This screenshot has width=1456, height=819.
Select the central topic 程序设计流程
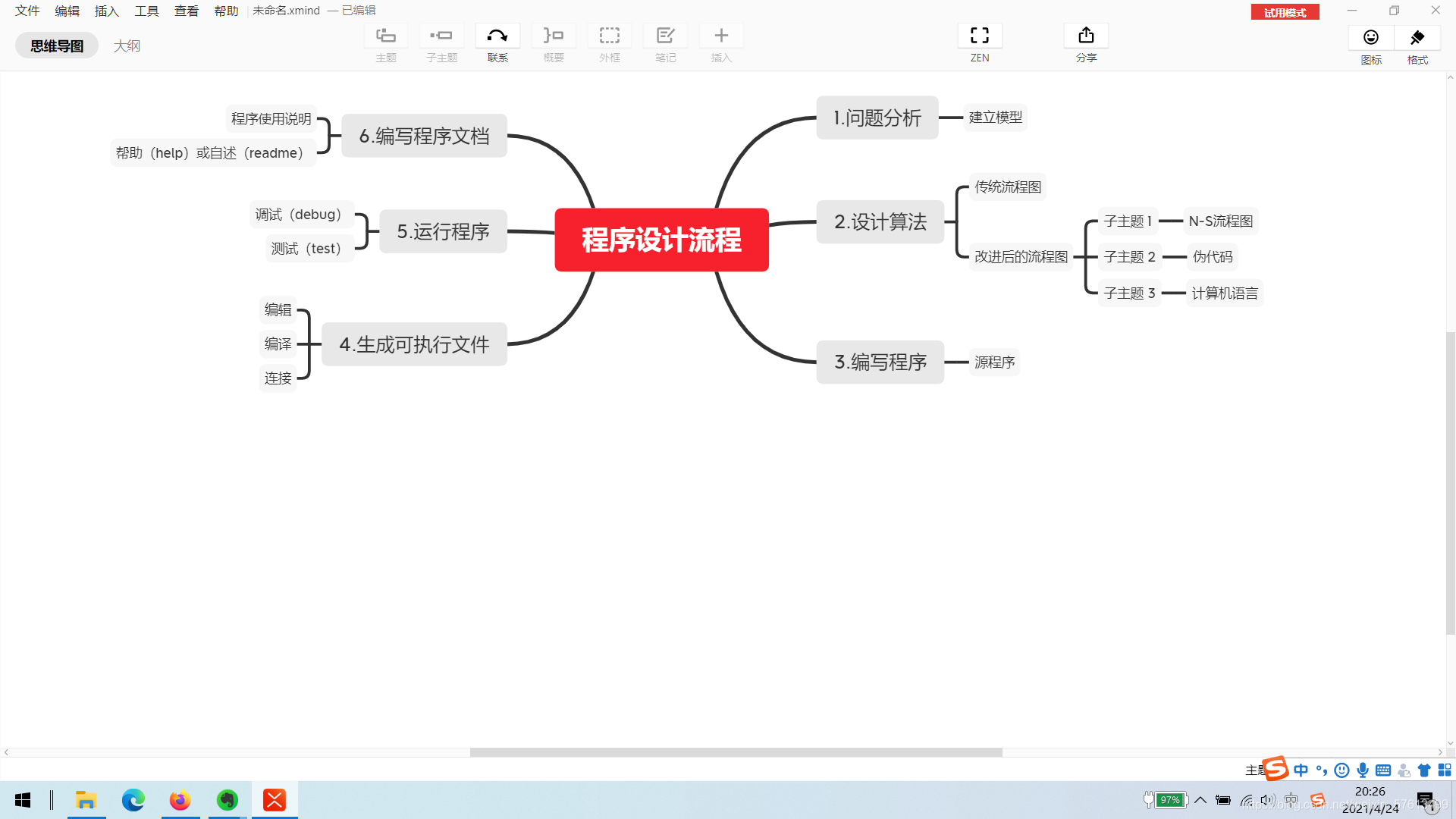point(661,240)
